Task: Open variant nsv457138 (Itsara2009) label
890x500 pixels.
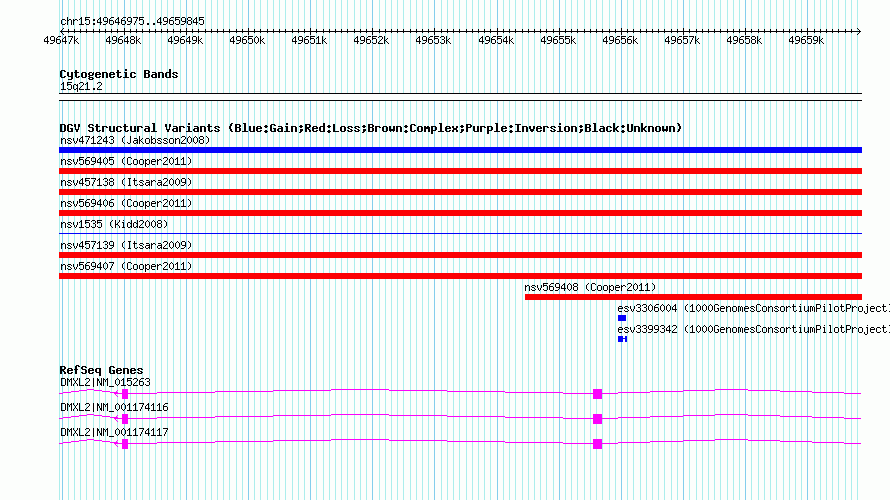Action: [x=126, y=182]
